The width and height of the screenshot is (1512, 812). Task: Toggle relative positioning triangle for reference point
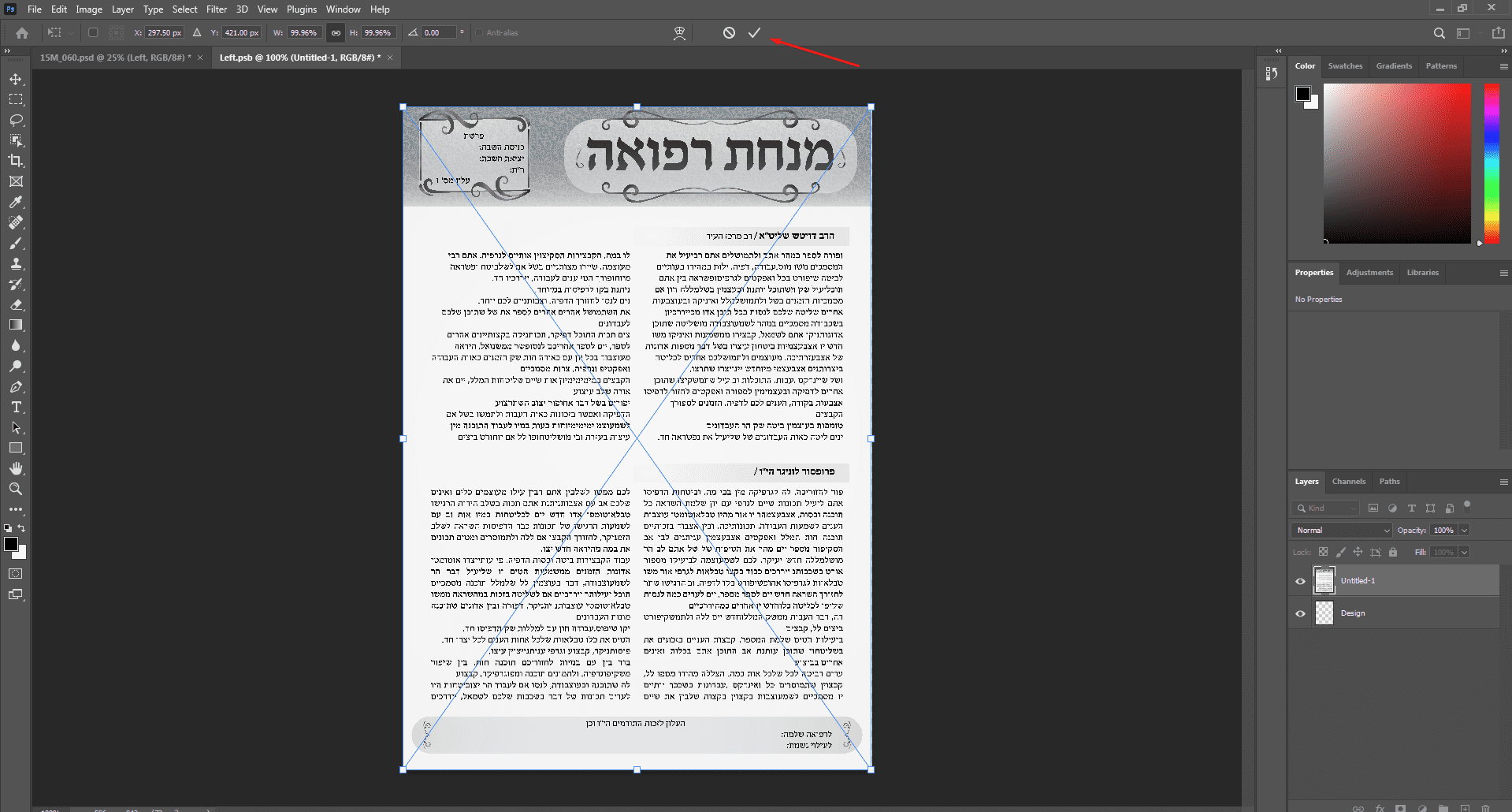click(x=197, y=33)
